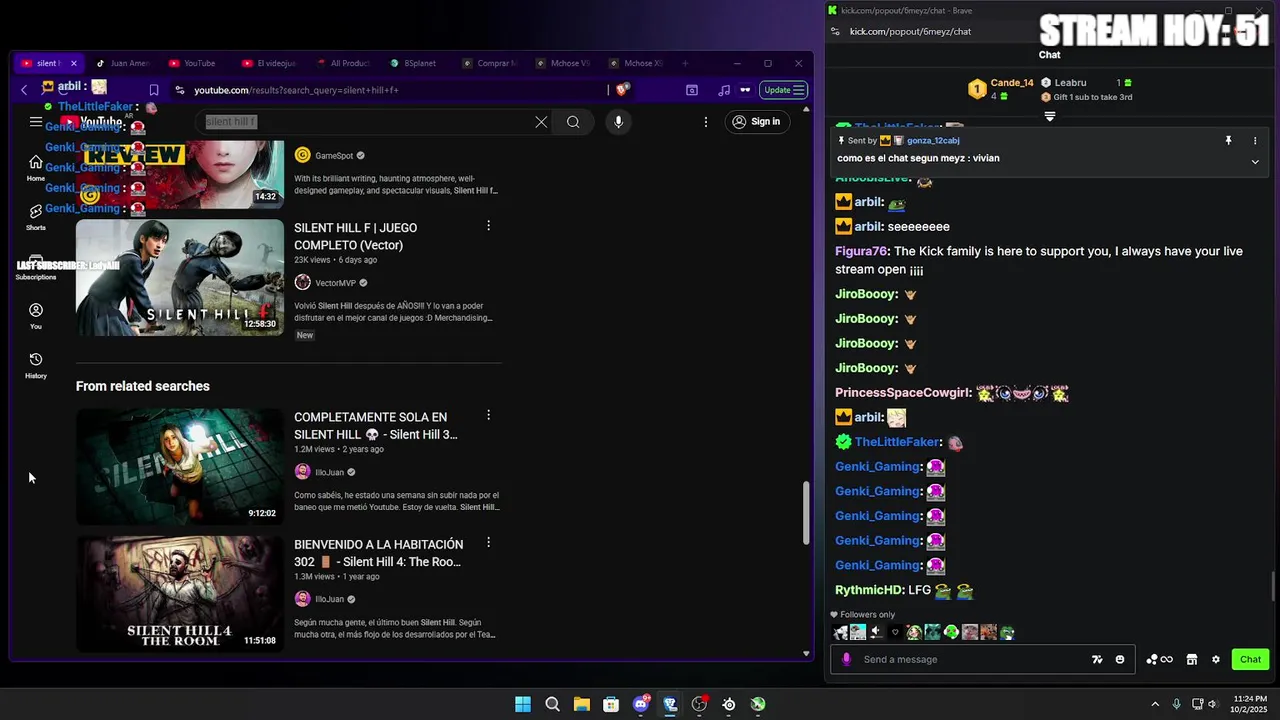Open the 9:12:02 Silent Hill 3 thumbnail
The image size is (1280, 720).
(180, 466)
